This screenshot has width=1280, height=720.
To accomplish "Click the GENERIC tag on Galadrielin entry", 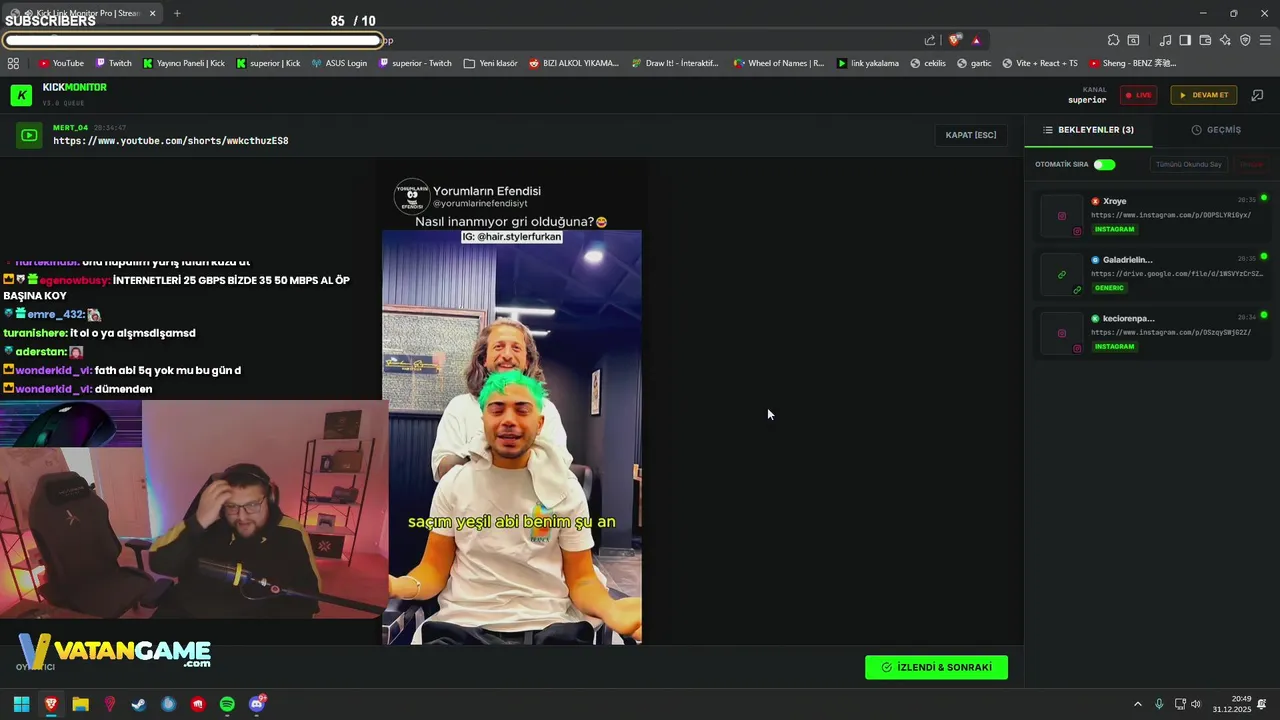I will click(x=1109, y=288).
